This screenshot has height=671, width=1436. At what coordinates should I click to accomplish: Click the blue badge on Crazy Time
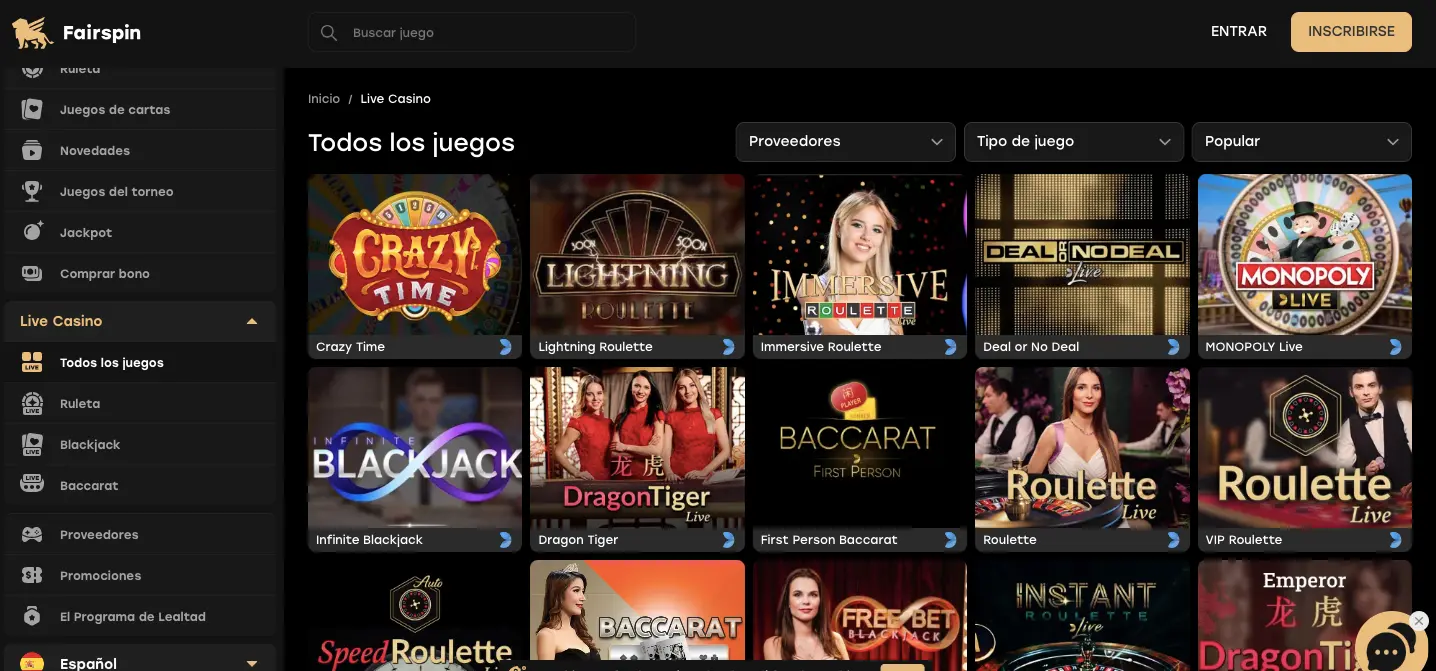point(506,347)
